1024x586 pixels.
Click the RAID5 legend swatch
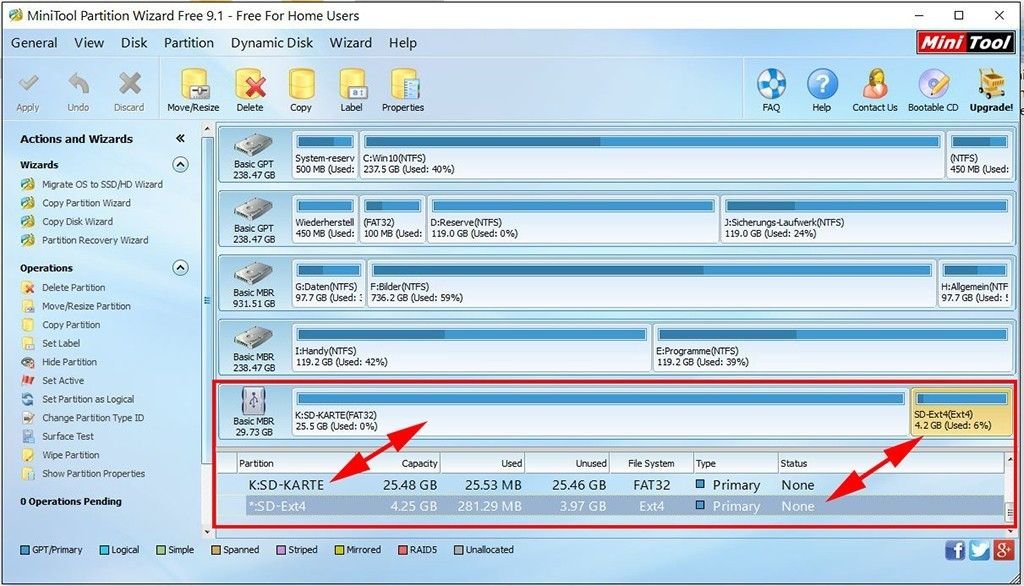tap(403, 550)
